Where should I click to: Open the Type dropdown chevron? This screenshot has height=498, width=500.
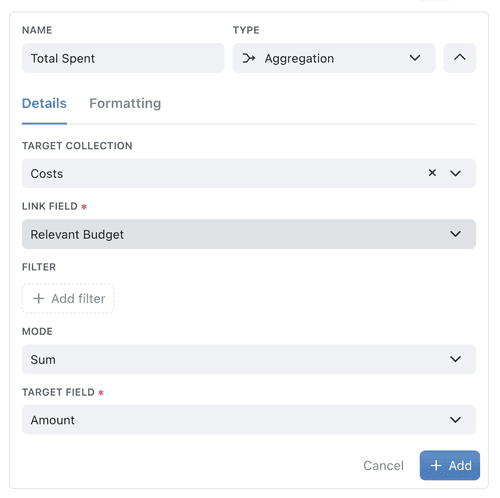(415, 58)
